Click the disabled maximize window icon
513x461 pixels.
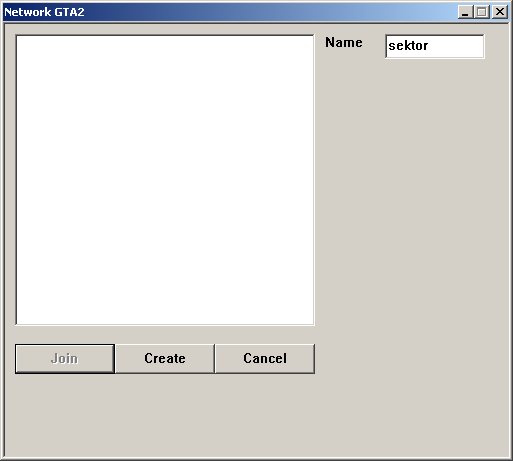(482, 12)
